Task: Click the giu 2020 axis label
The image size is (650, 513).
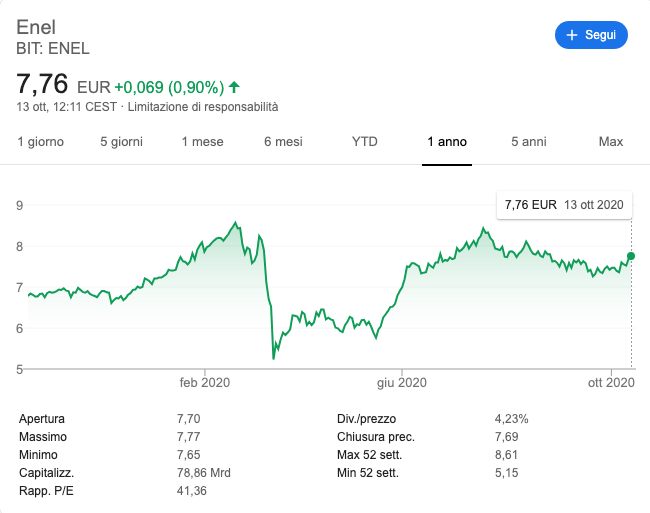Action: pos(402,382)
